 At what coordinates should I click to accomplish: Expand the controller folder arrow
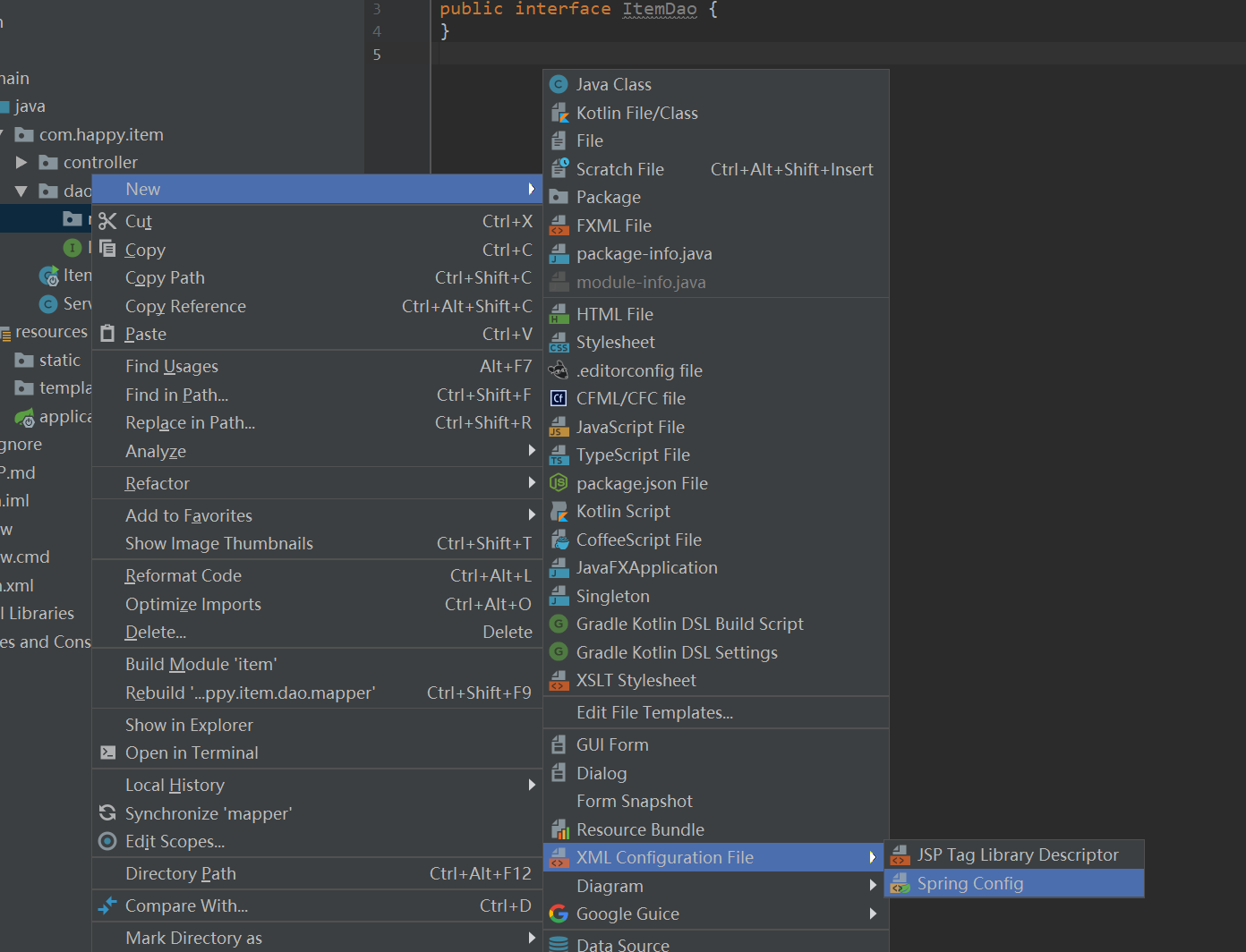(x=21, y=163)
